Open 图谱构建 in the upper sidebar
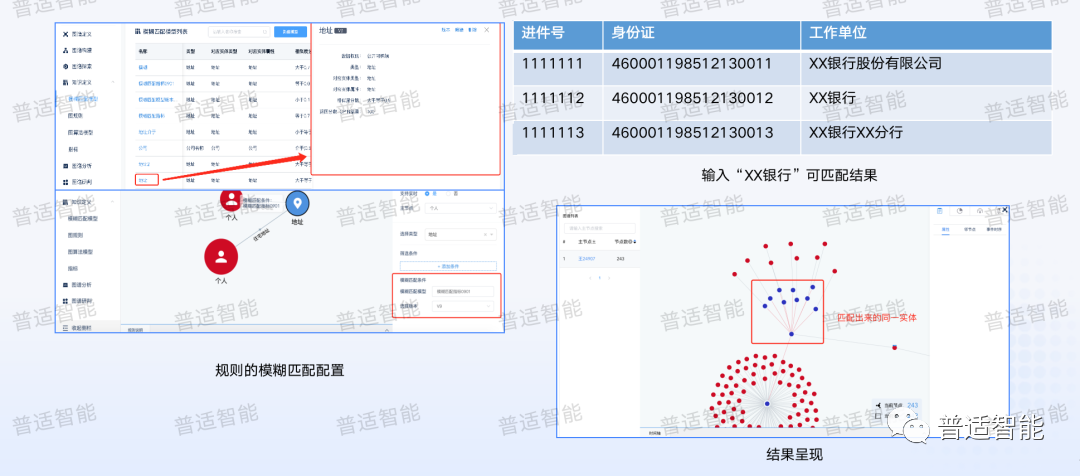 pyautogui.click(x=83, y=50)
